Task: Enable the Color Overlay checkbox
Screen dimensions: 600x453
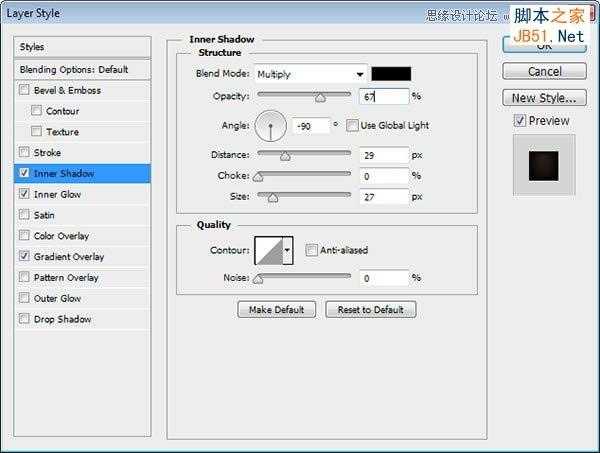Action: pos(24,235)
